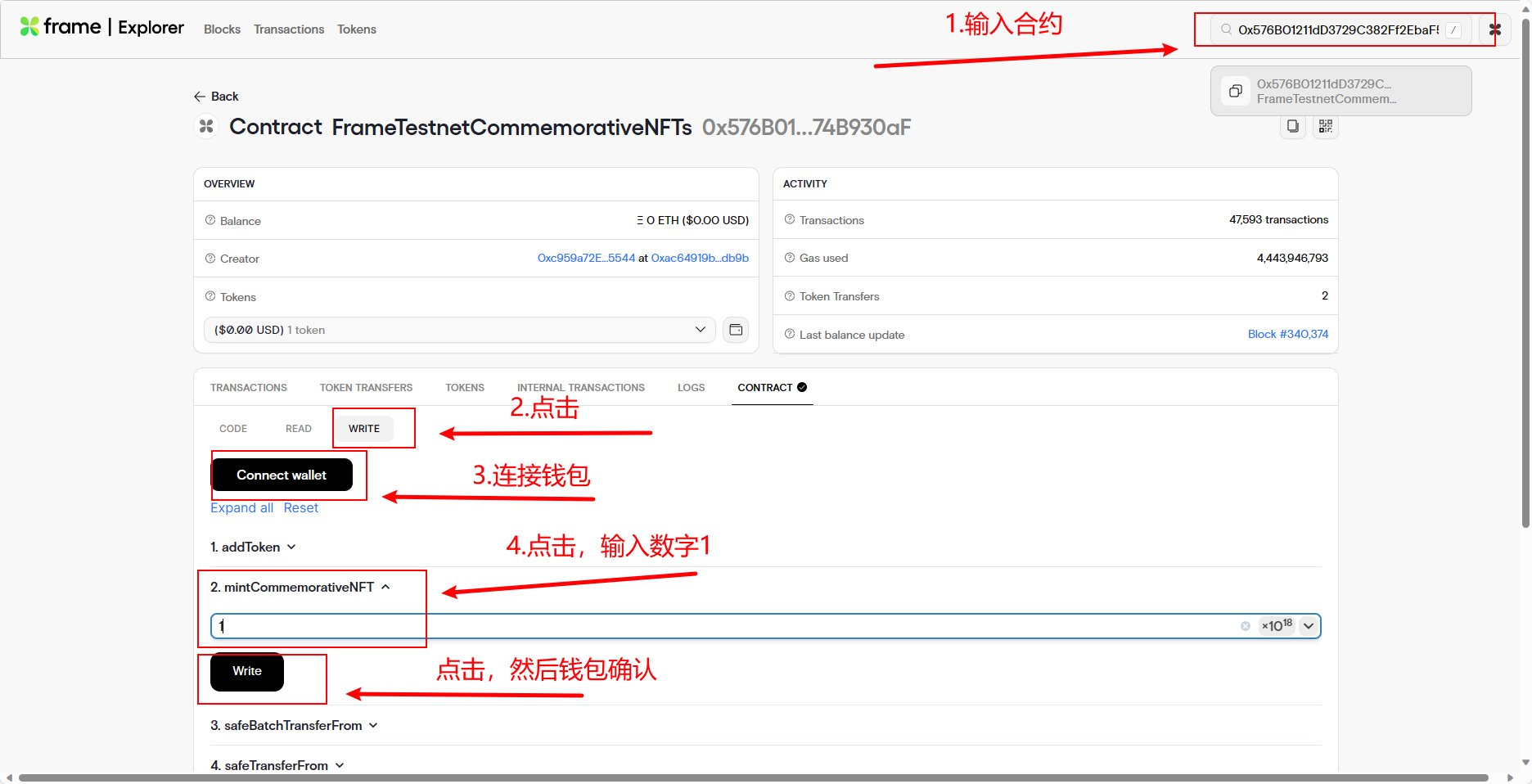The image size is (1532, 784).
Task: Click the Gas used help icon
Action: pos(789,258)
